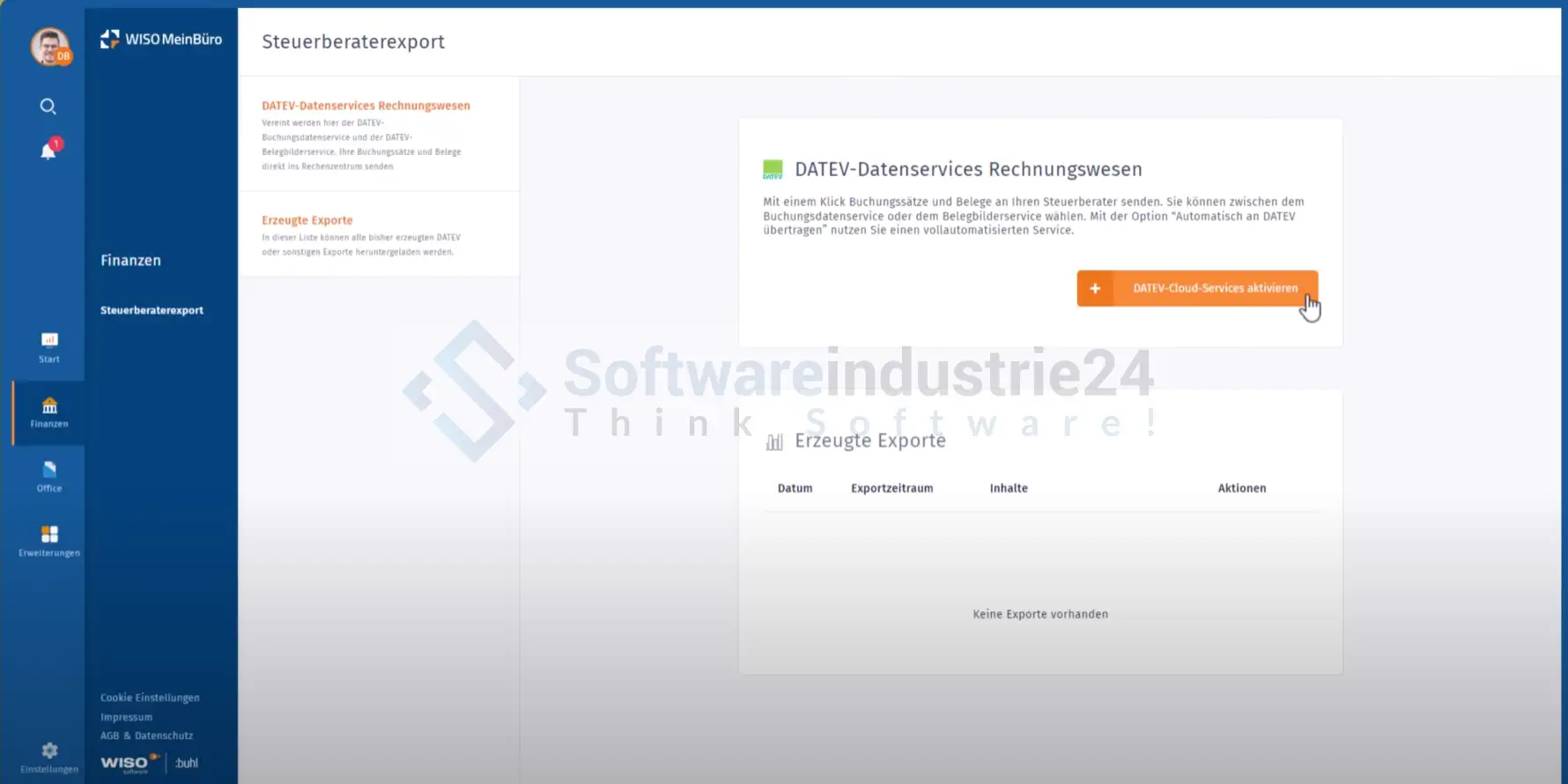
Task: Select Steuerberaterexport in Finanzen menu
Action: (x=152, y=310)
